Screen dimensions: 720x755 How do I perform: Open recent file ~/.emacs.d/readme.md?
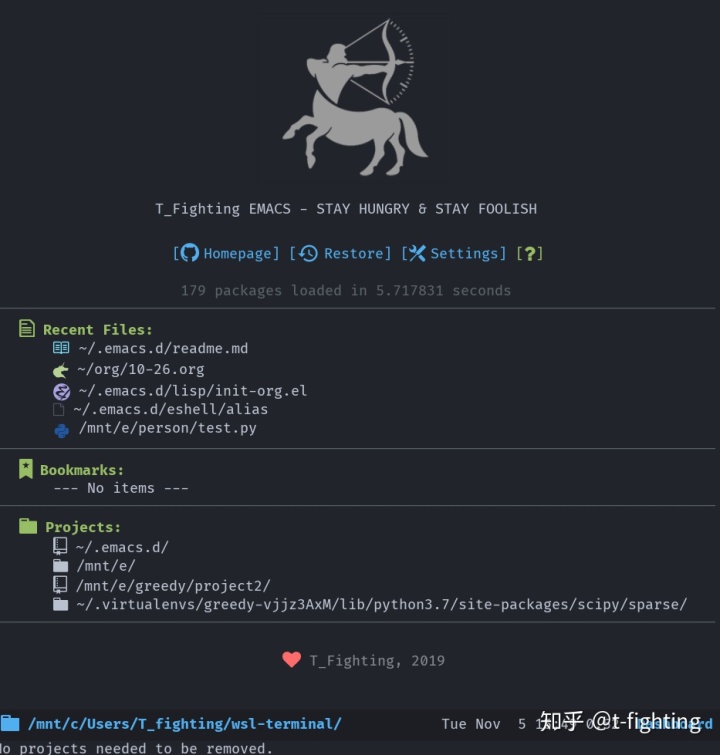click(163, 348)
